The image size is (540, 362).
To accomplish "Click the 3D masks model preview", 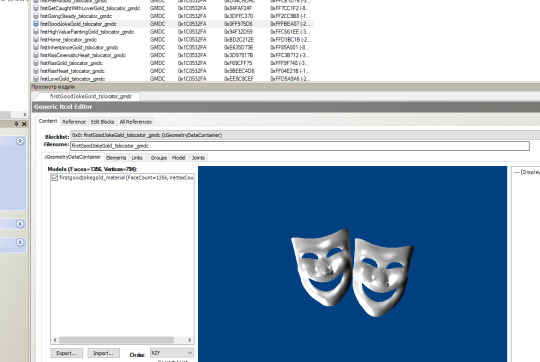I will pos(352,272).
